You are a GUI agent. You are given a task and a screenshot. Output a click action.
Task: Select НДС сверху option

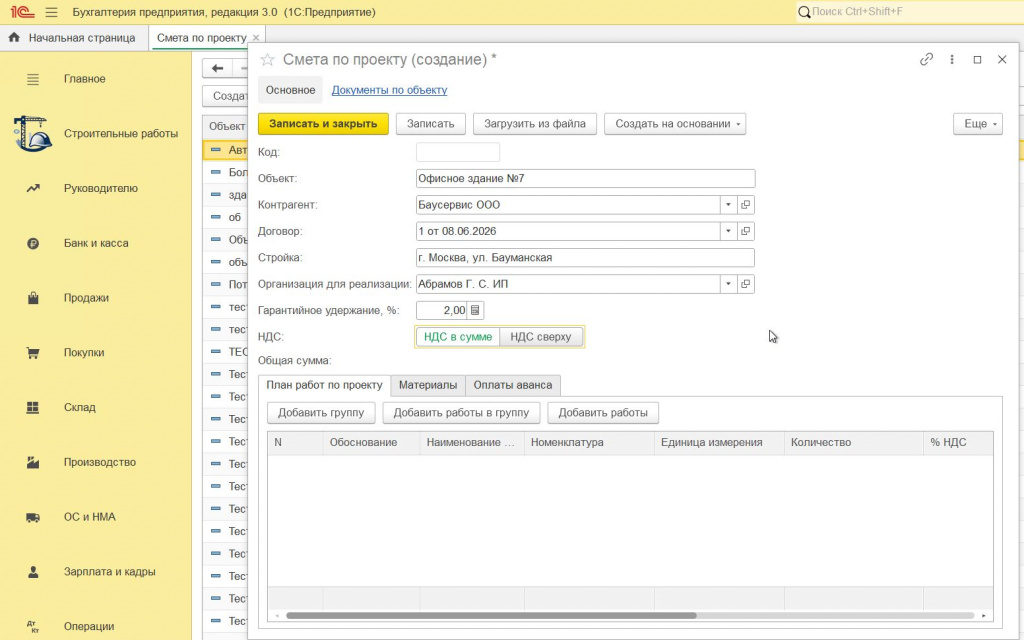[x=541, y=337]
